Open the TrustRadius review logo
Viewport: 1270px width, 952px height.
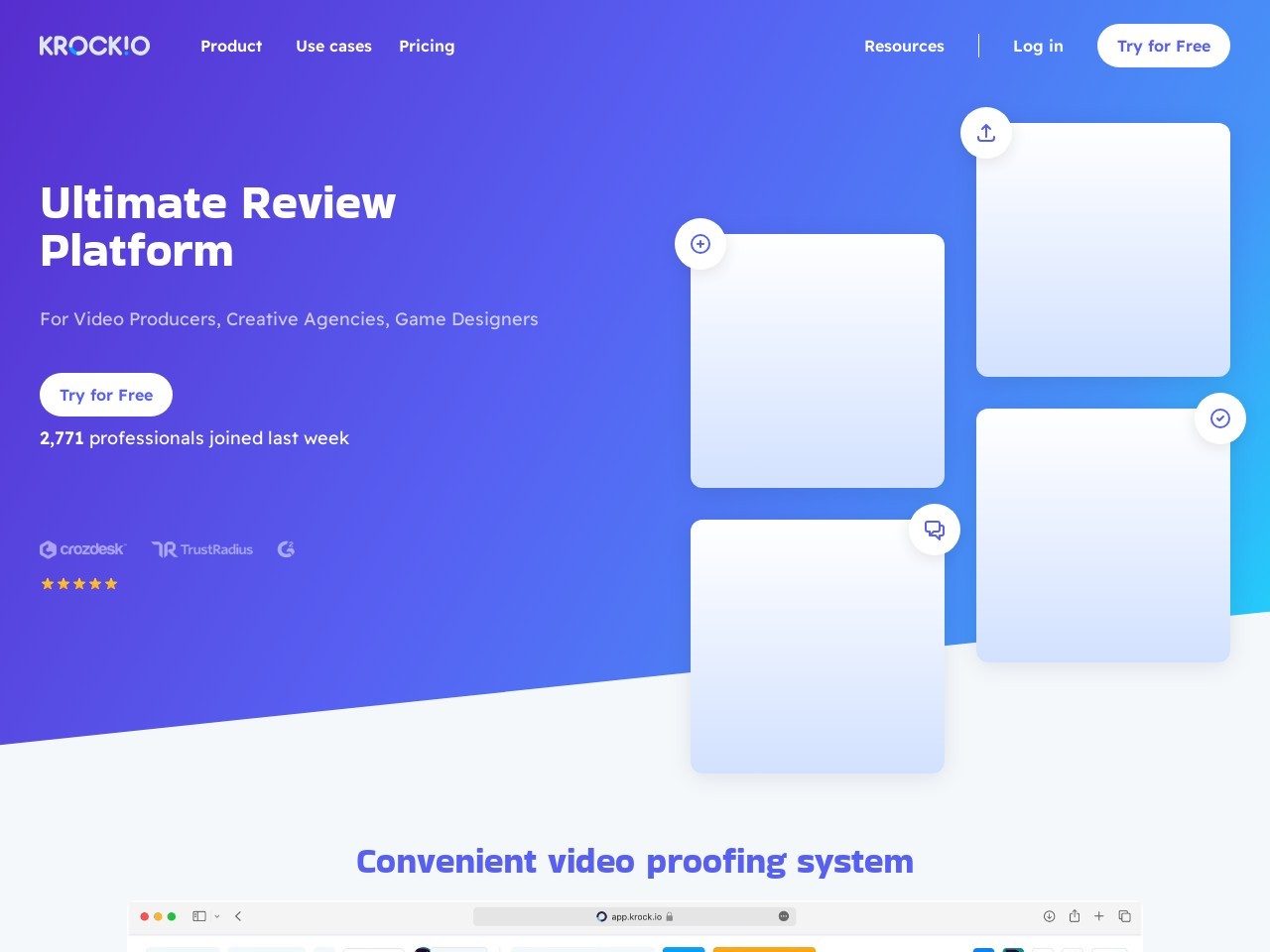click(202, 549)
